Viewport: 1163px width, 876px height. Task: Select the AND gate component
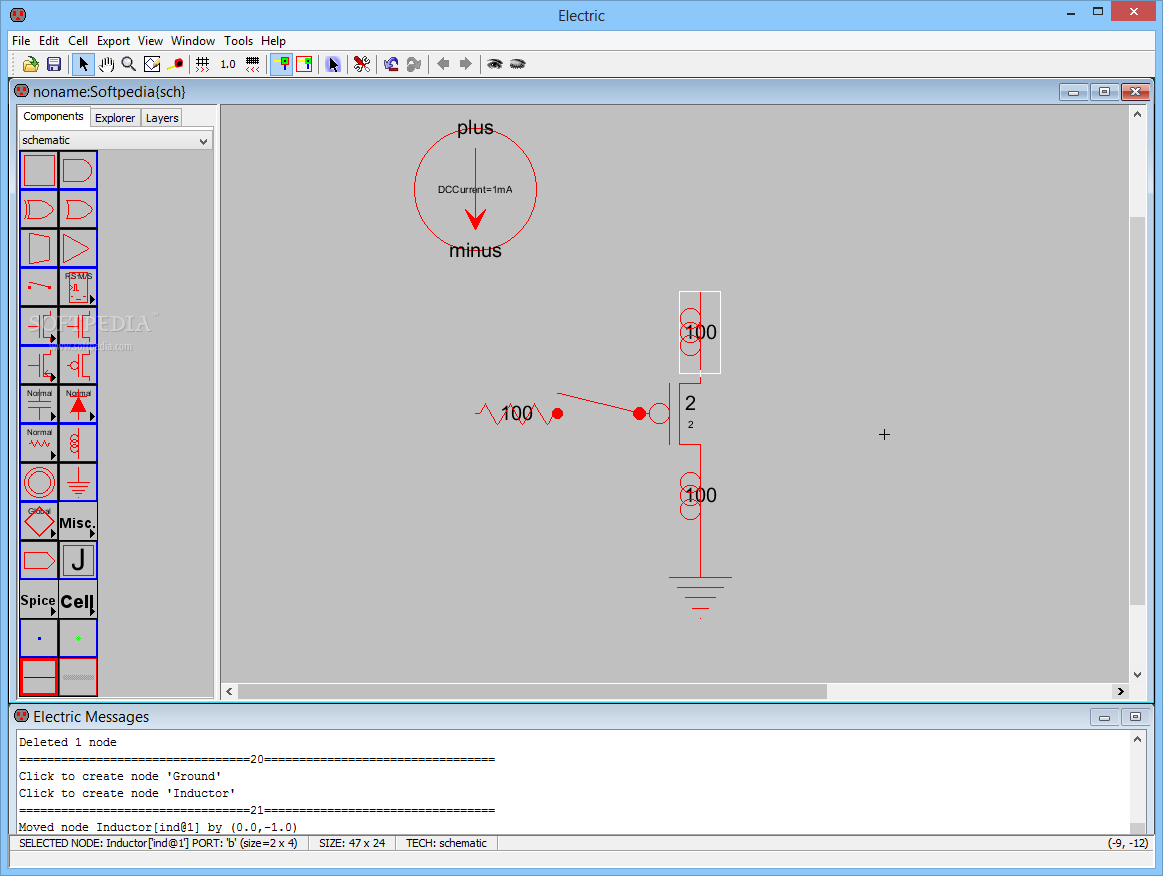click(78, 171)
